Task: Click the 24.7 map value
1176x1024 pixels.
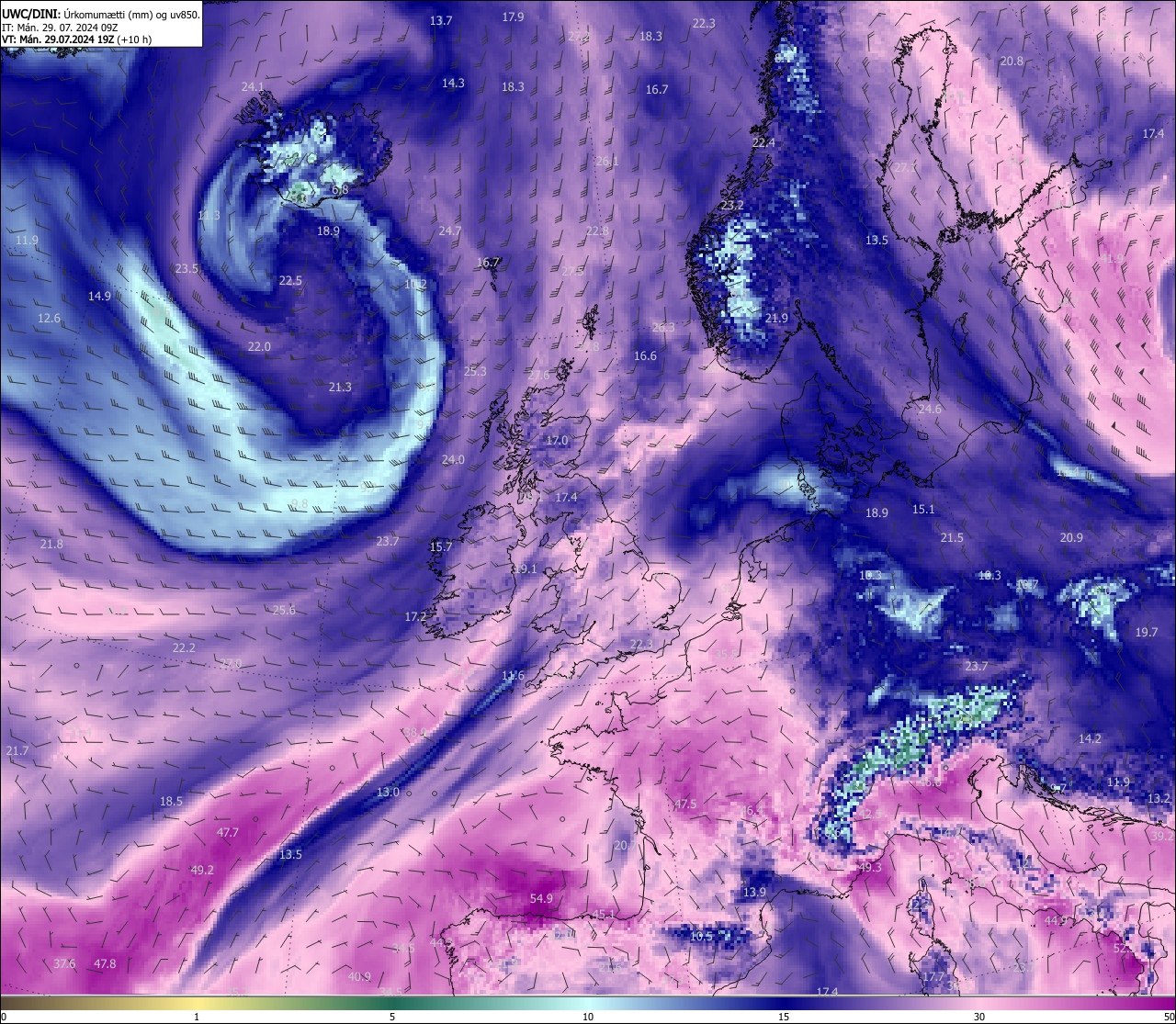Action: (x=449, y=231)
